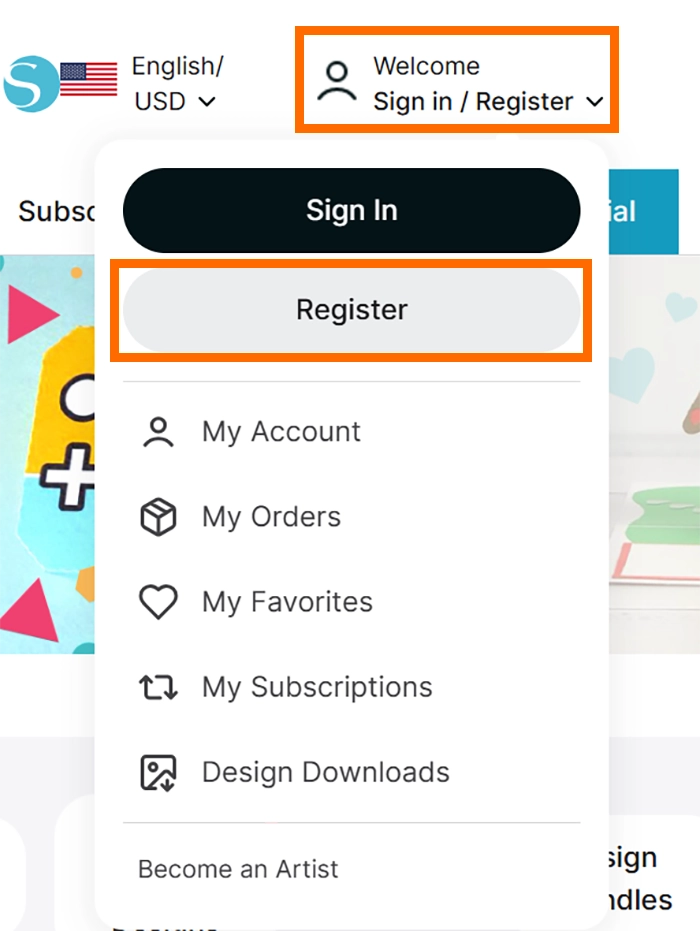Select My Orders menu entry

click(x=271, y=517)
